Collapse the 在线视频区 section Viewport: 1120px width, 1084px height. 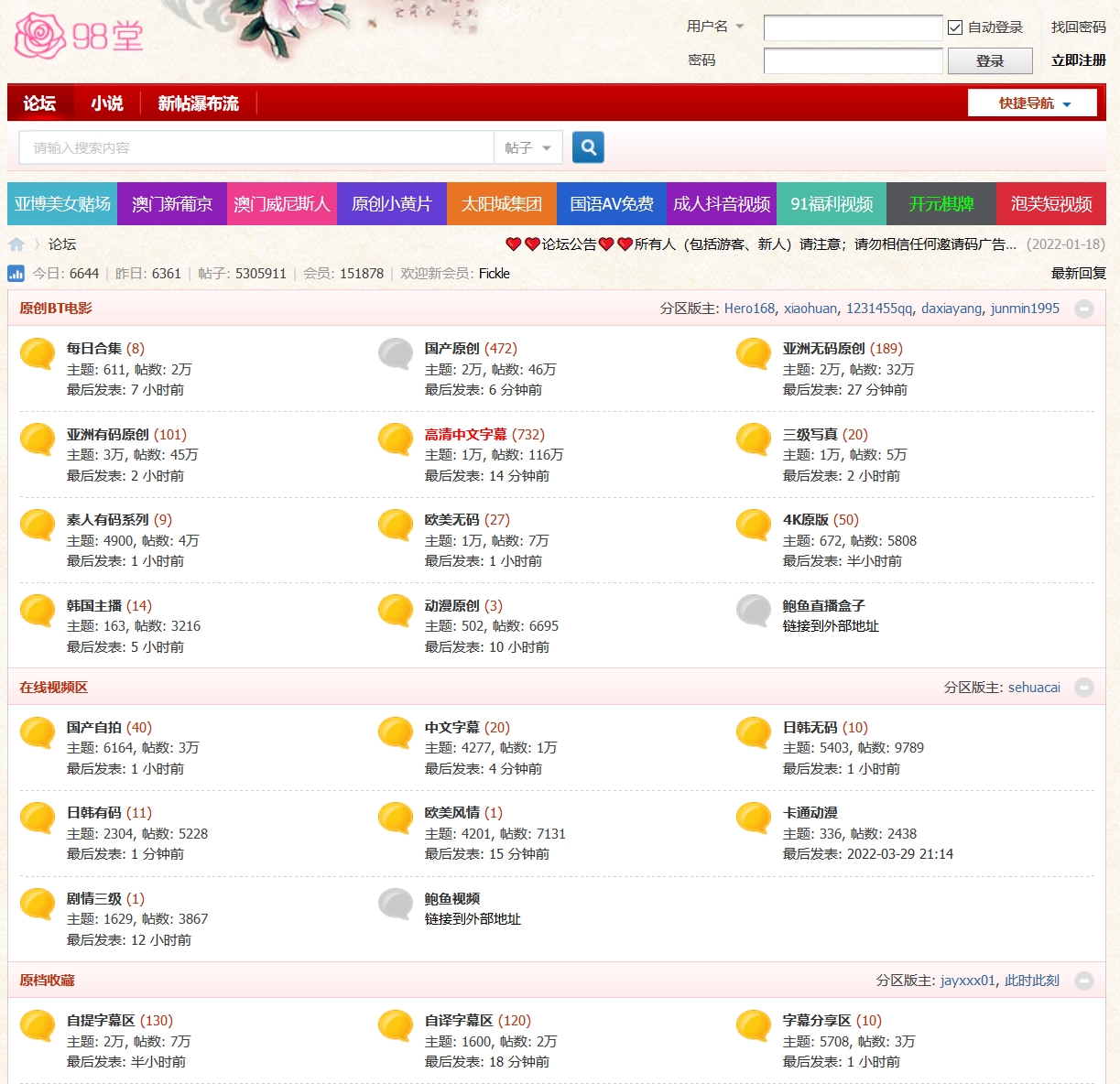click(1084, 688)
